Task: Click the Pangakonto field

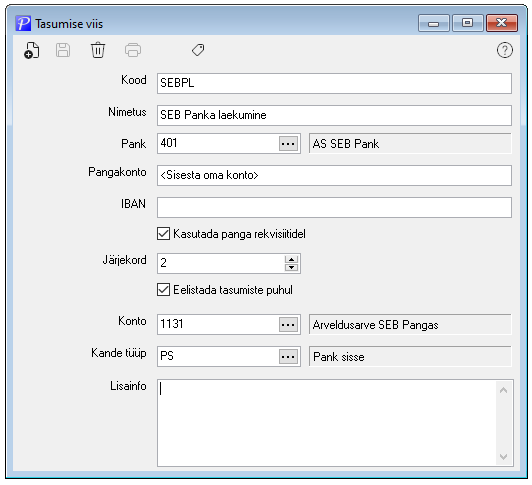Action: tap(334, 175)
